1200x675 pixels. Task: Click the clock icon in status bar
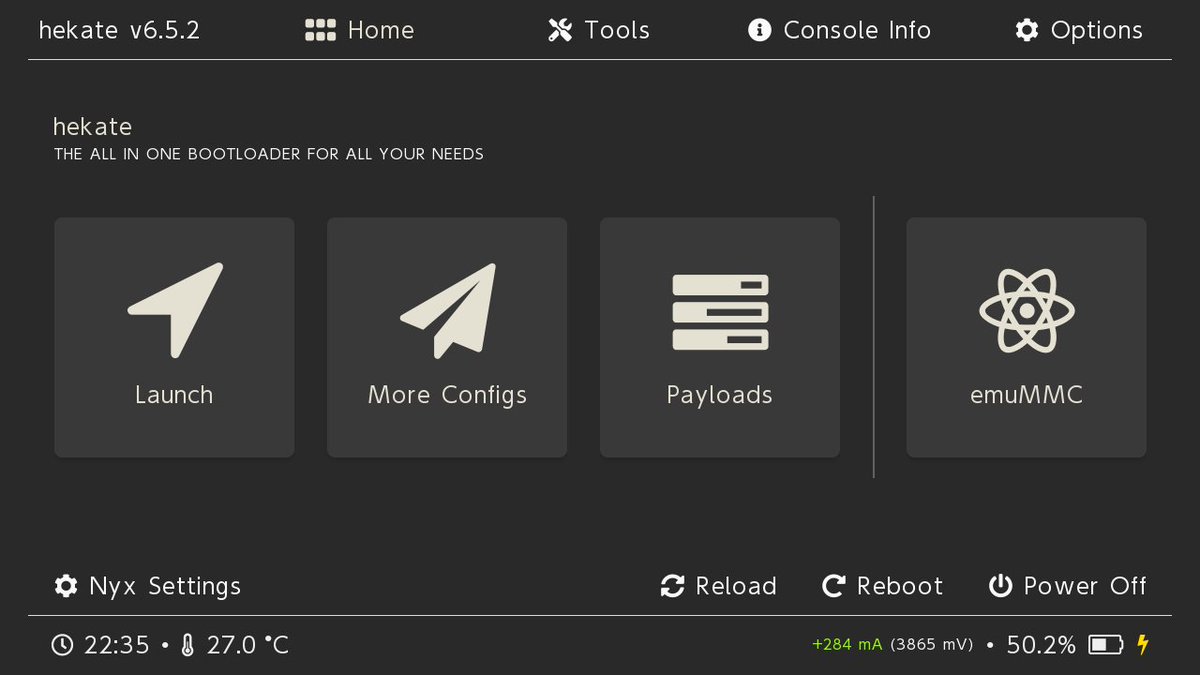[x=62, y=646]
